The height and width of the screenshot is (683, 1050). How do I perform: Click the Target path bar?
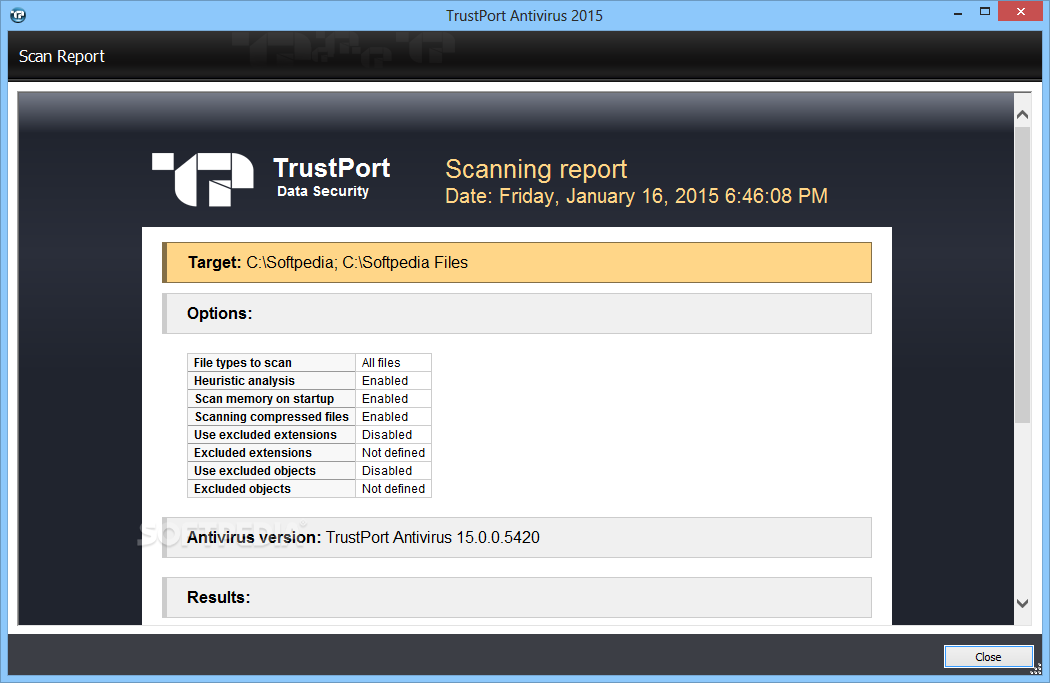click(x=517, y=262)
